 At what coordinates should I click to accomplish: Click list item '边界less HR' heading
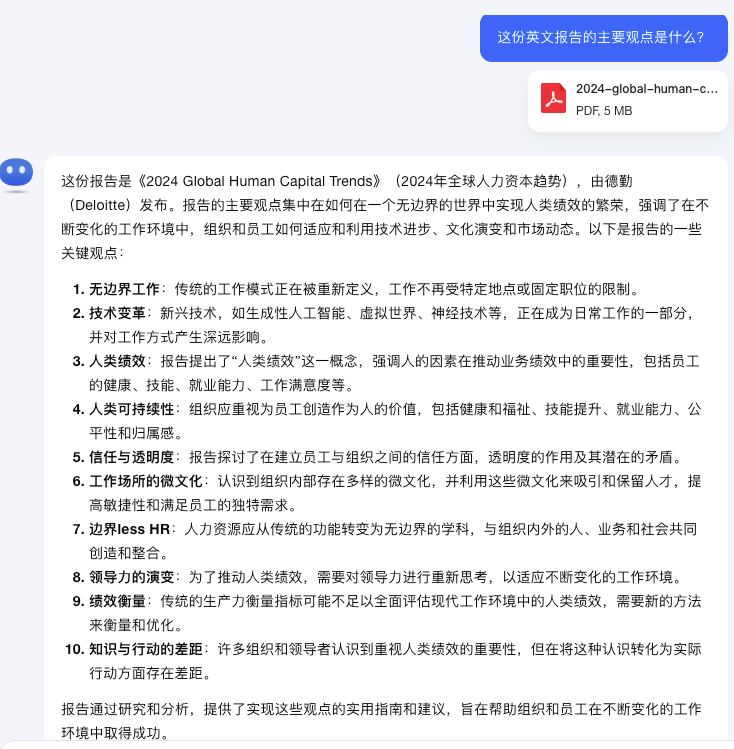[129, 529]
